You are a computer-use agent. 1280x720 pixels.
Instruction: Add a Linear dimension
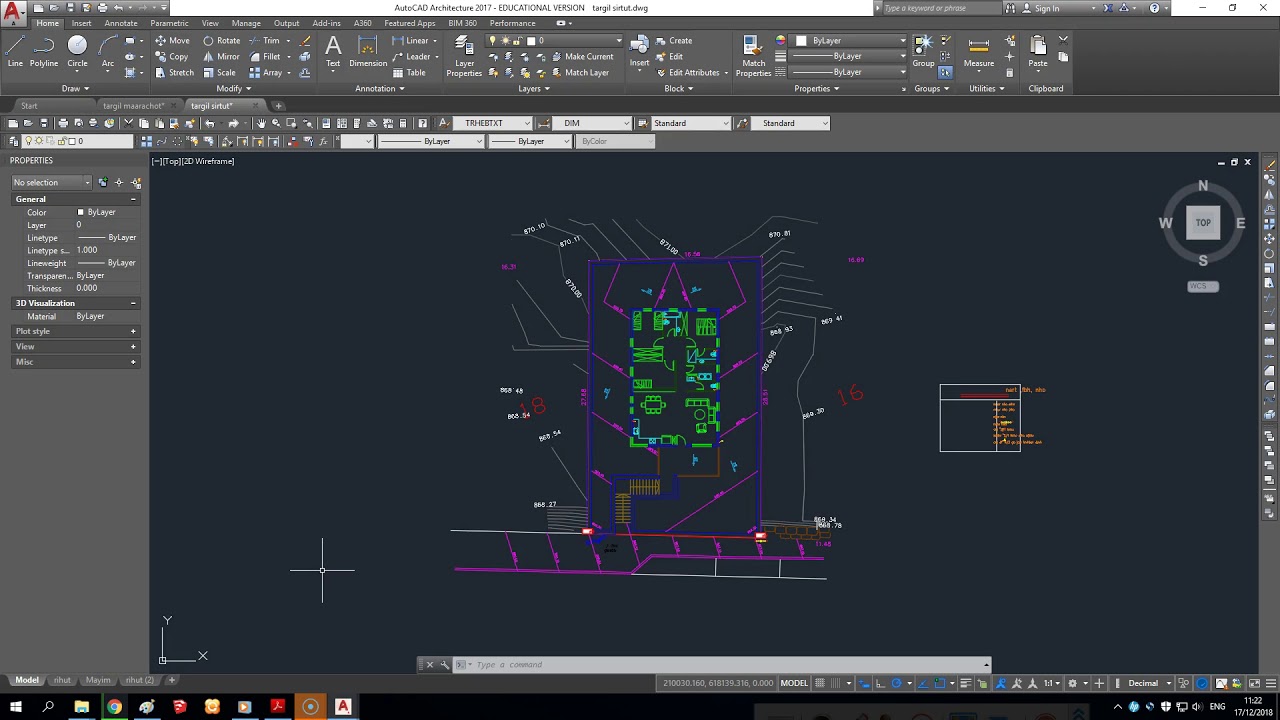[x=410, y=41]
